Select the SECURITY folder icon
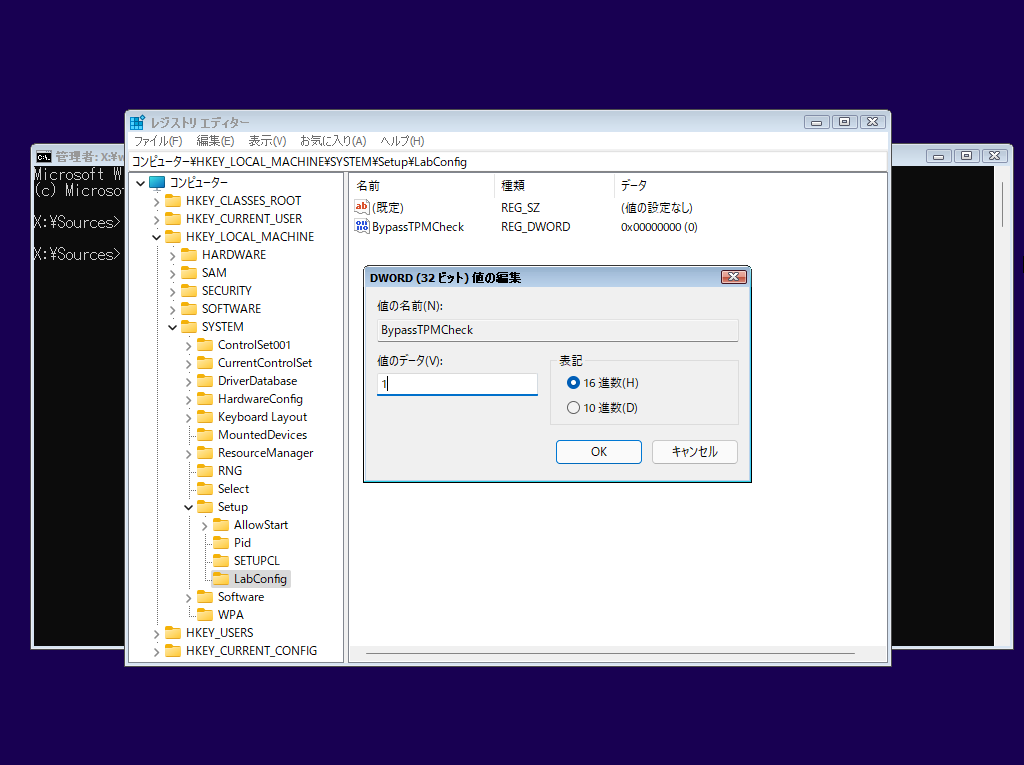Image resolution: width=1024 pixels, height=765 pixels. click(x=189, y=291)
